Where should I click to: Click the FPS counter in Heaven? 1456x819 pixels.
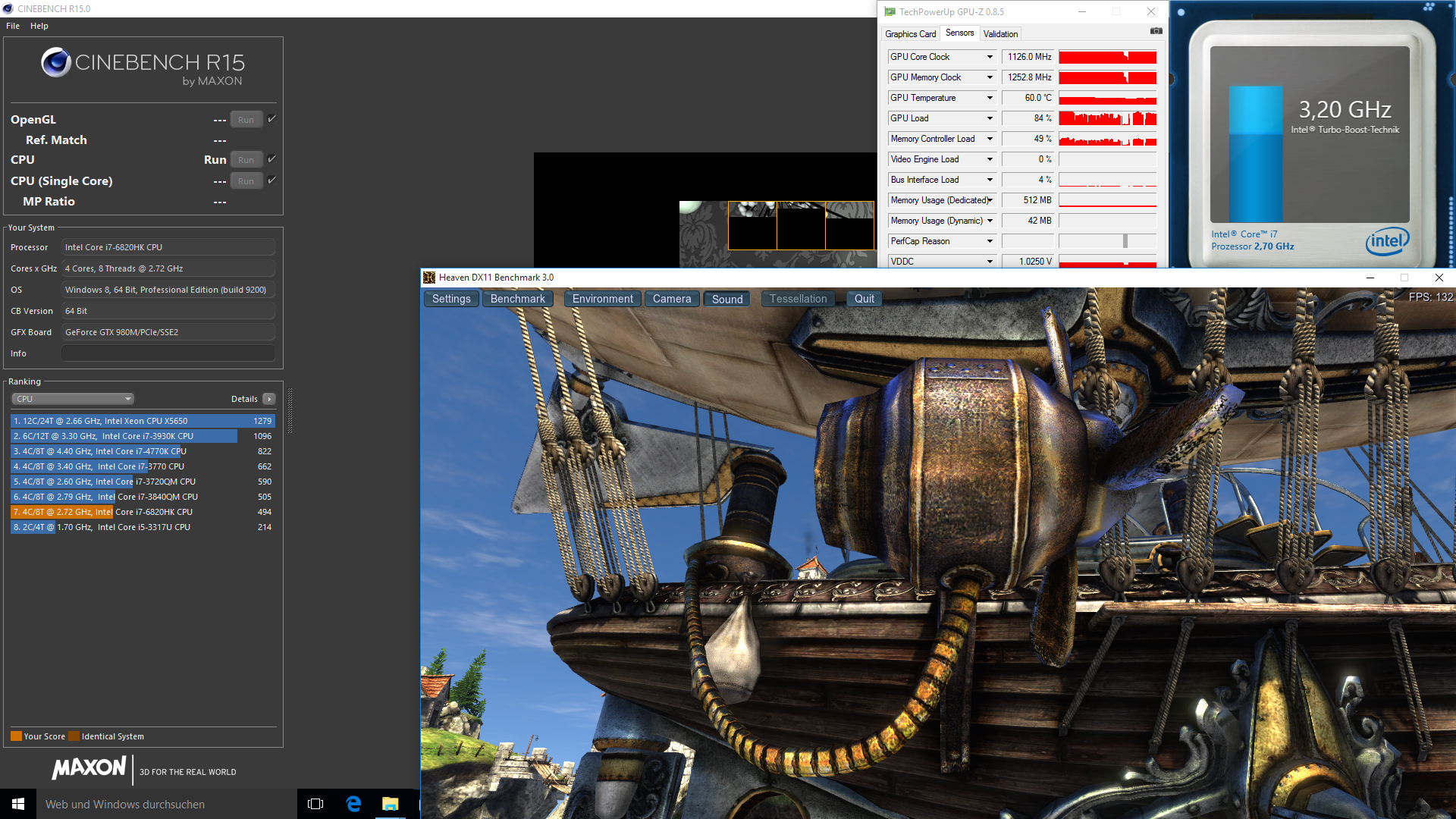(x=1430, y=297)
